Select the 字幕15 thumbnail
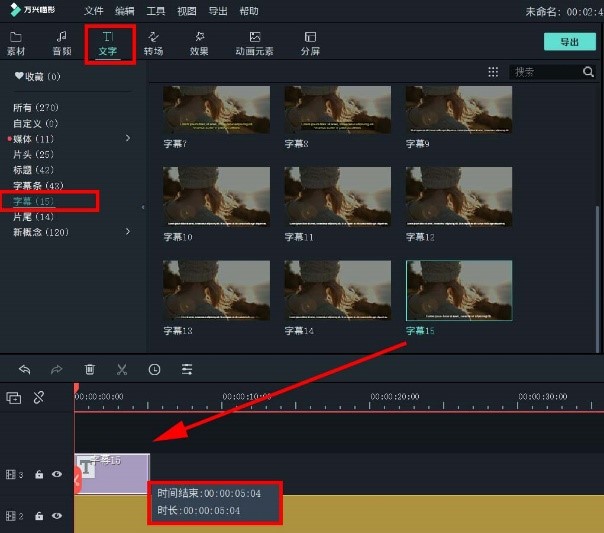604x533 pixels. (x=459, y=290)
